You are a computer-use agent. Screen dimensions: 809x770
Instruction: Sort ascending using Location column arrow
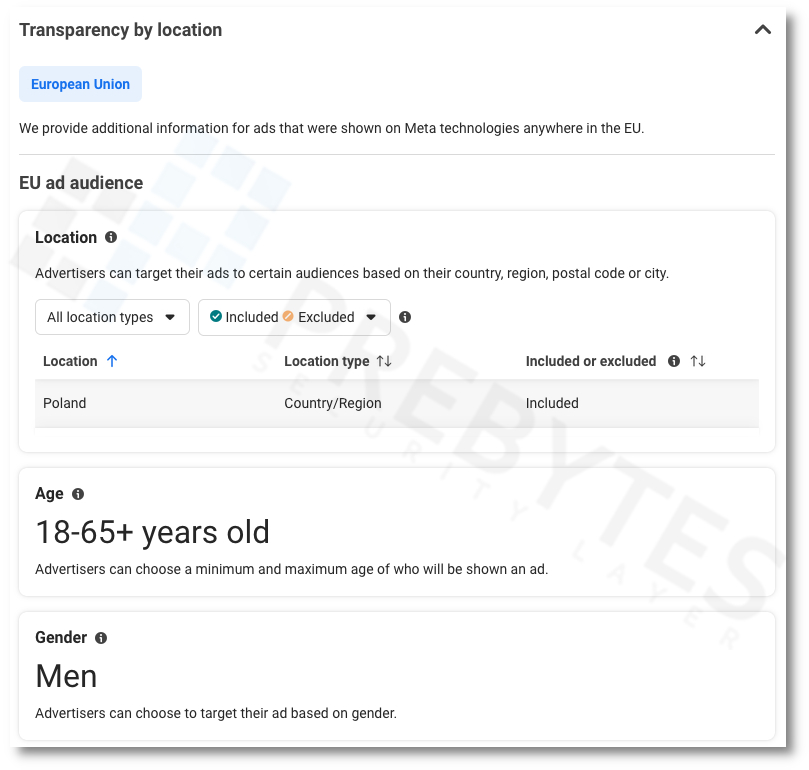tap(112, 361)
